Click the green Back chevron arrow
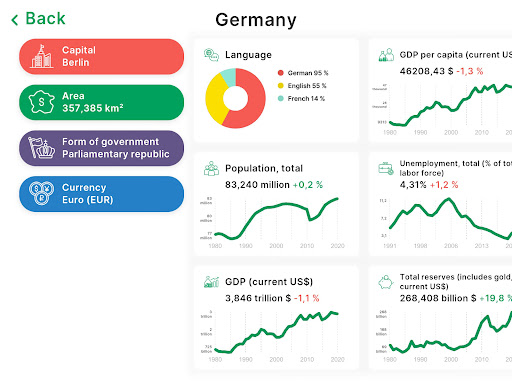 tap(15, 20)
